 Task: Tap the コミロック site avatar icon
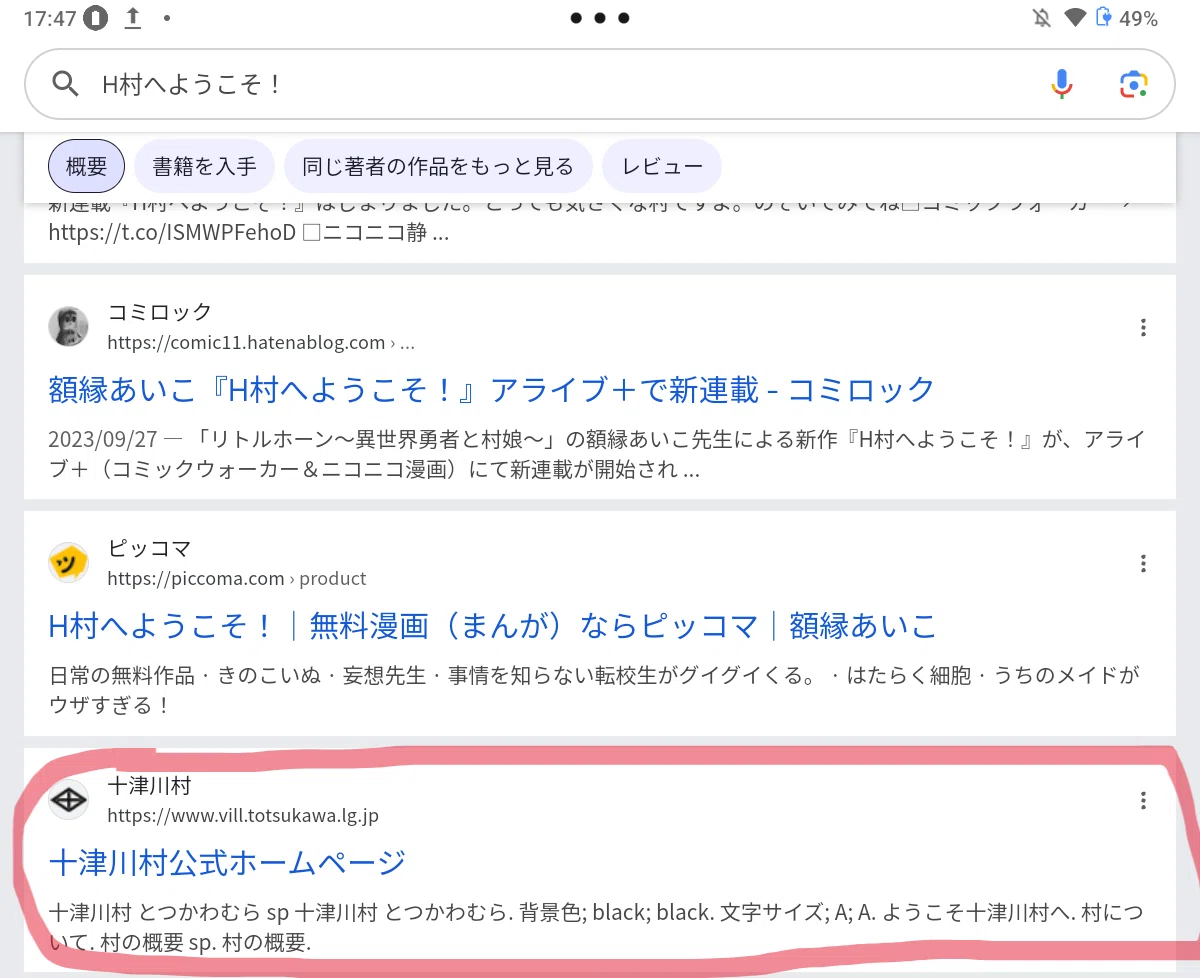click(69, 327)
